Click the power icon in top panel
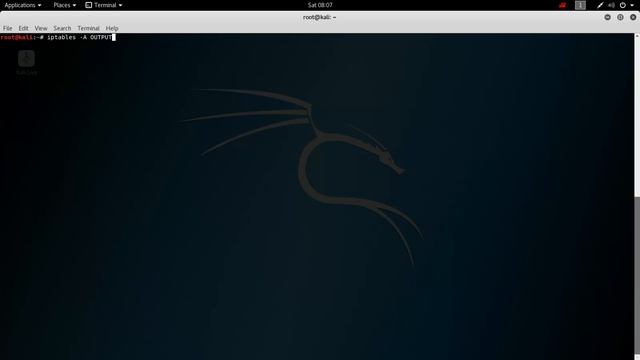 click(622, 5)
